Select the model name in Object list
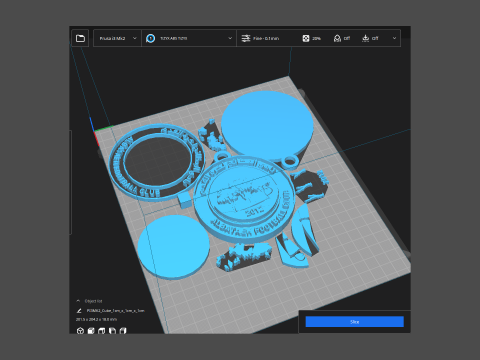Viewport: 480px width, 360px height. click(x=115, y=311)
